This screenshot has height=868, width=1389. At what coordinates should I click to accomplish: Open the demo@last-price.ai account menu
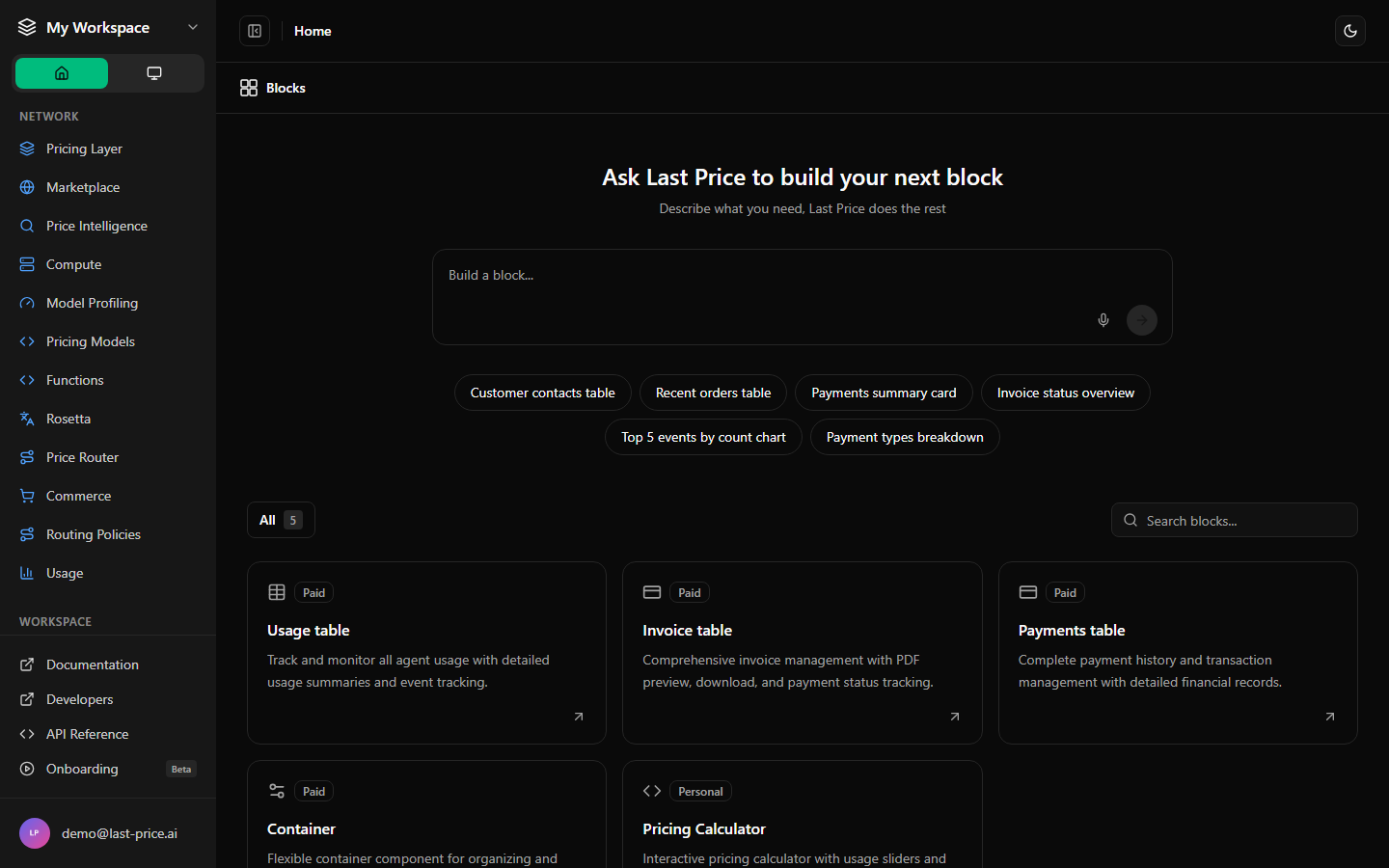coord(108,833)
